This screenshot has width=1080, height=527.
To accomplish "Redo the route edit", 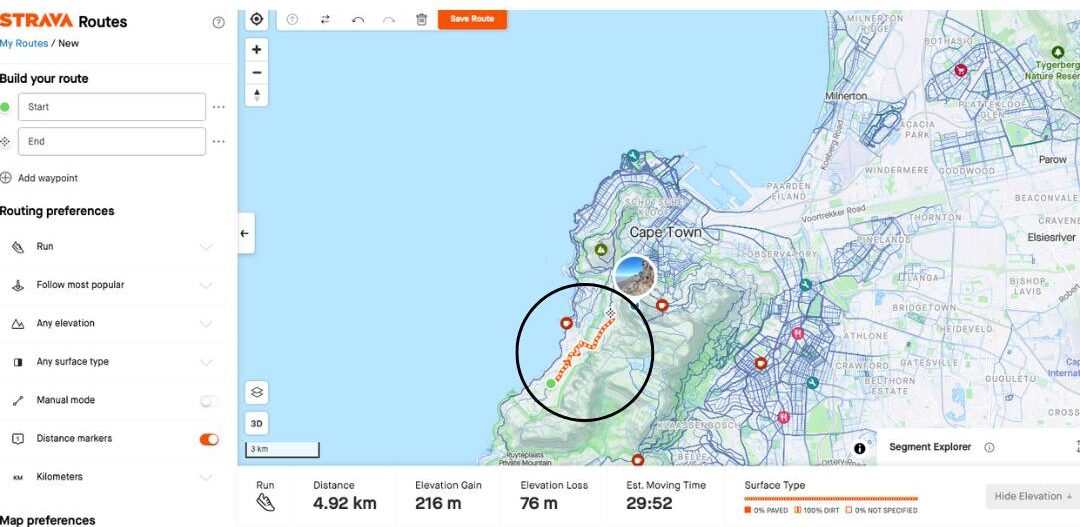I will tap(389, 19).
